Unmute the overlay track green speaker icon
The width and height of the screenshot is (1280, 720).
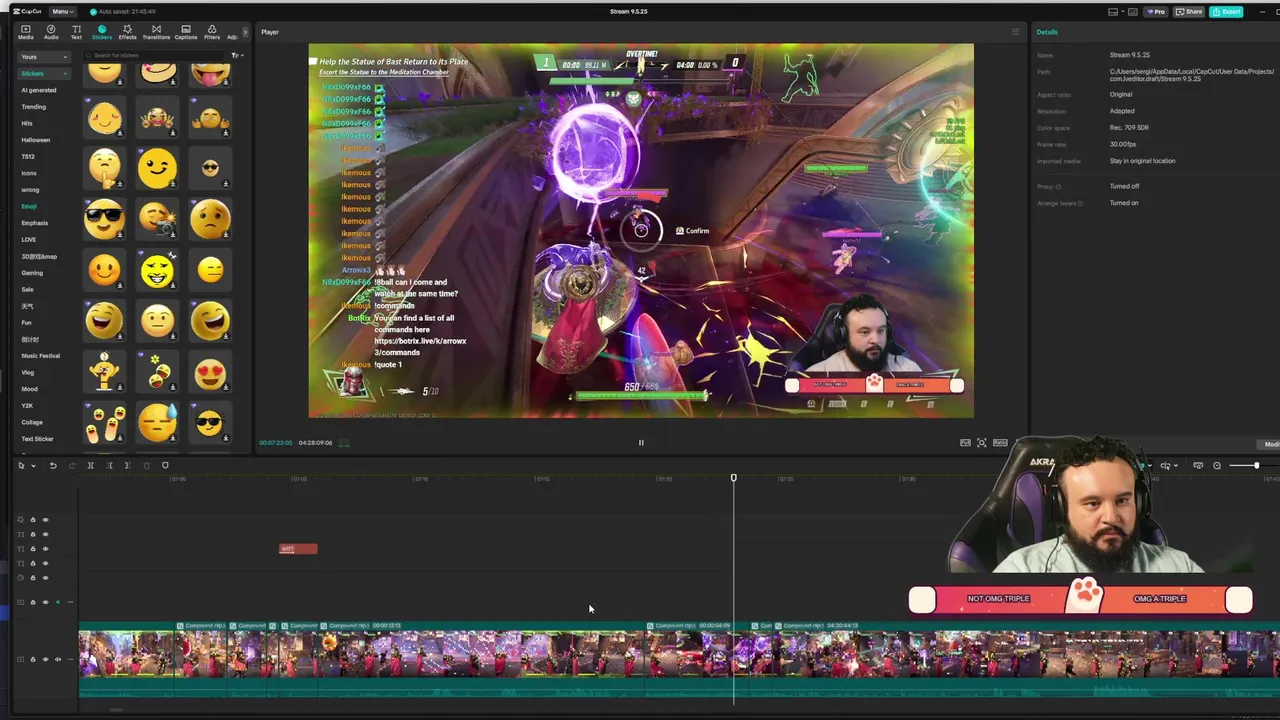(57, 602)
